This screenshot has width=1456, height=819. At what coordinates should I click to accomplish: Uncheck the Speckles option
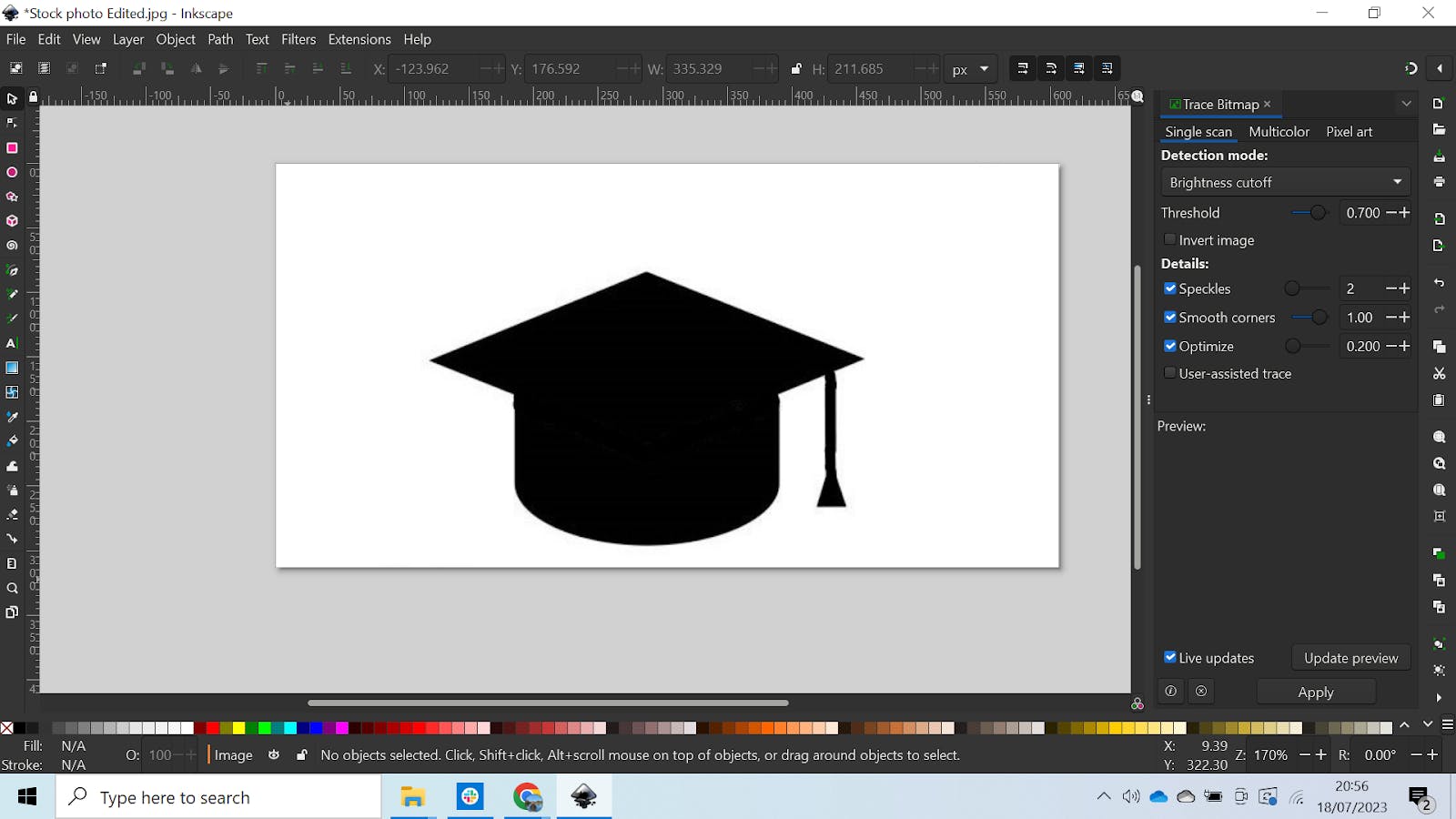coord(1170,288)
